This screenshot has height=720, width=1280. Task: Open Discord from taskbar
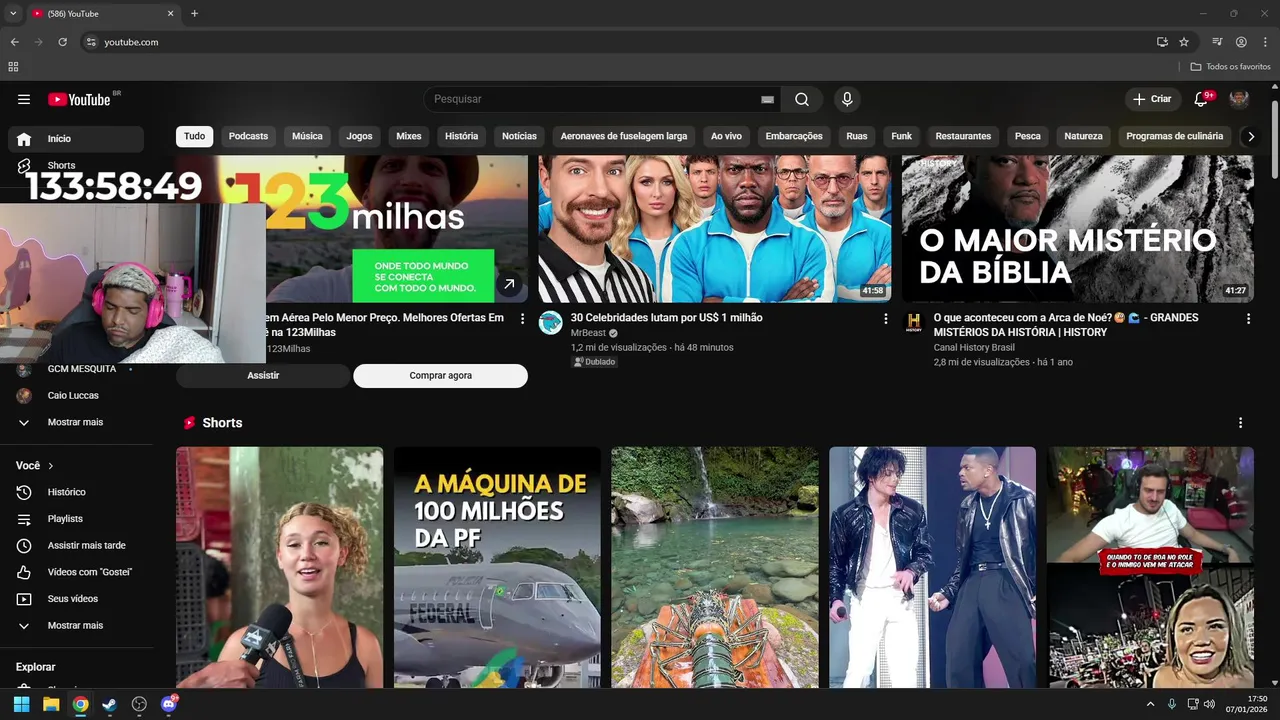168,704
